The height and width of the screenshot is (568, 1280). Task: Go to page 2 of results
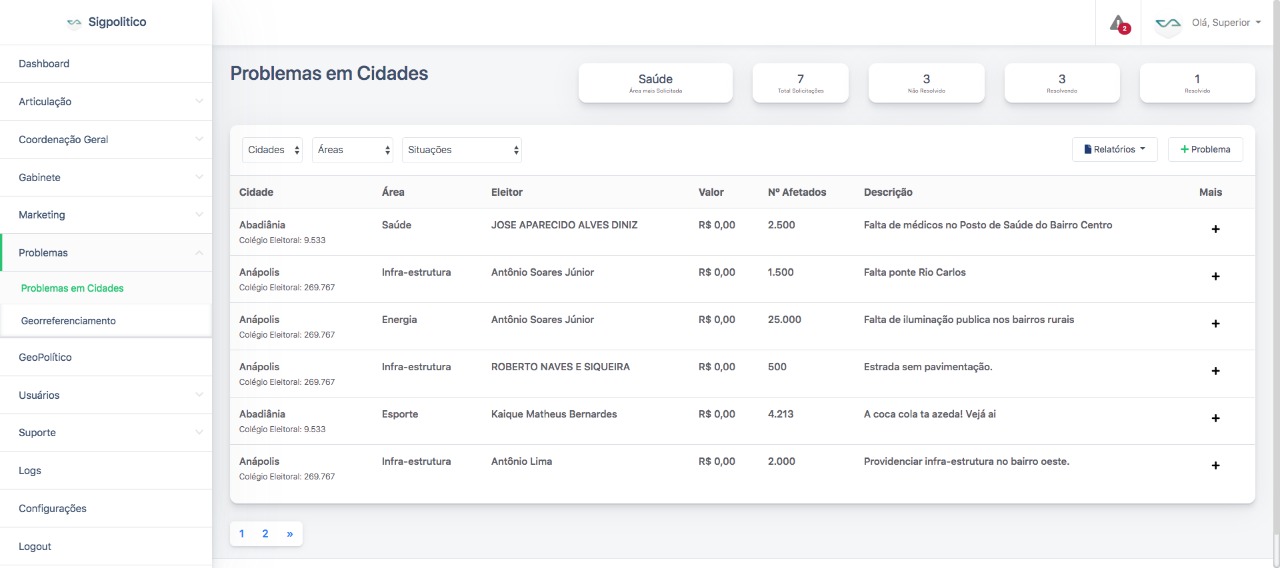click(265, 534)
